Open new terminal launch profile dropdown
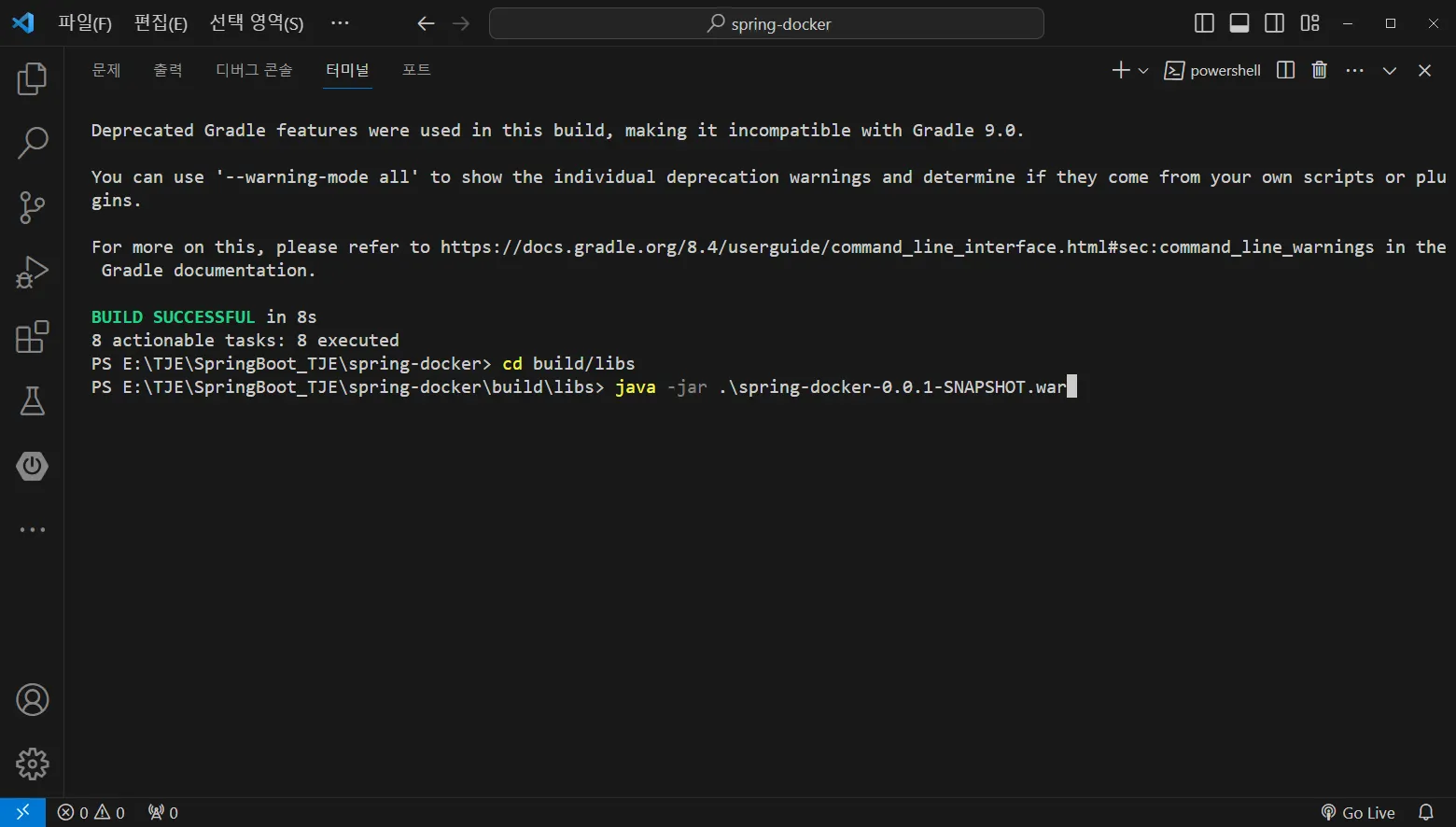This screenshot has height=827, width=1456. click(x=1143, y=71)
